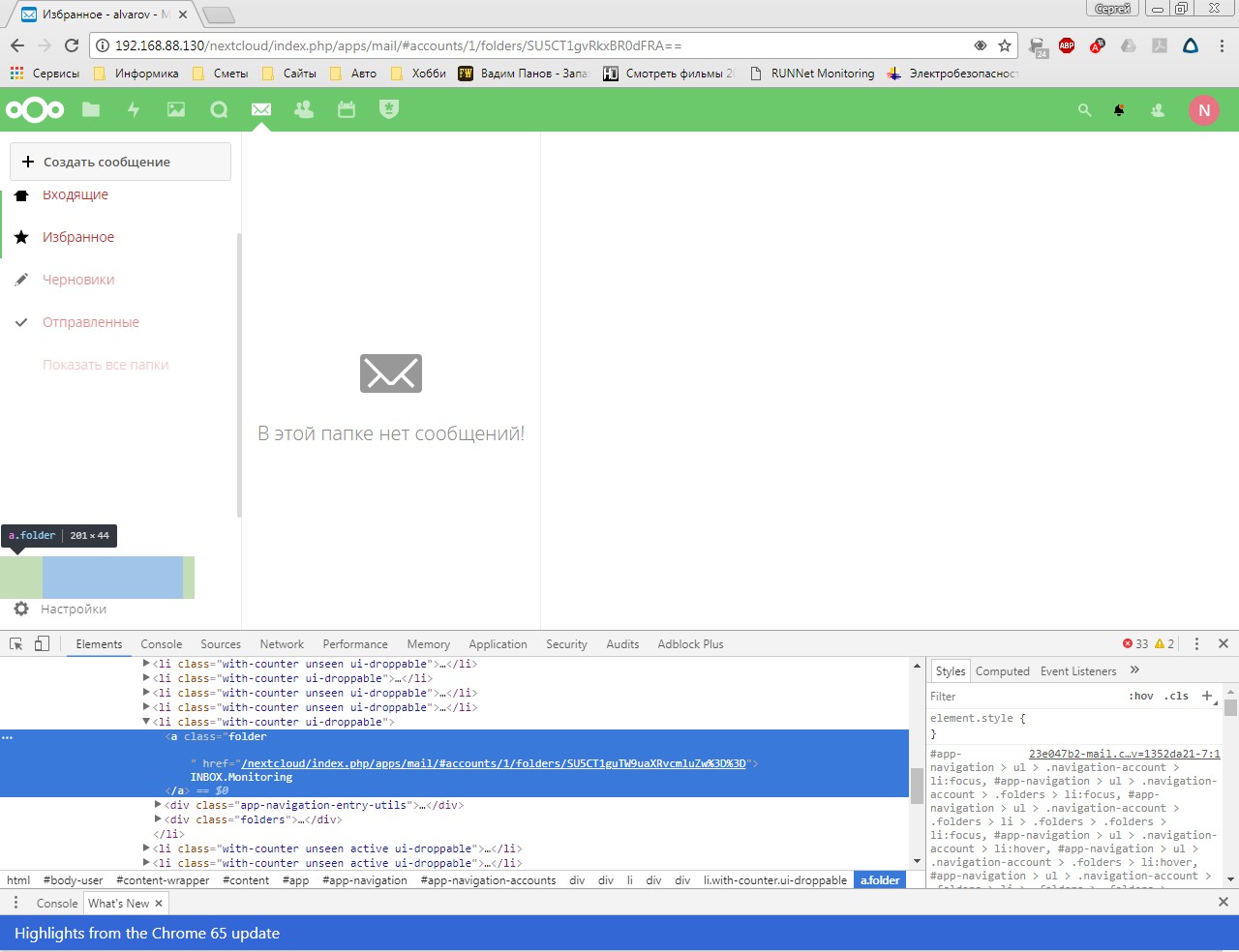Viewport: 1239px width, 952px height.
Task: Click Показать все папки link
Action: coord(106,365)
